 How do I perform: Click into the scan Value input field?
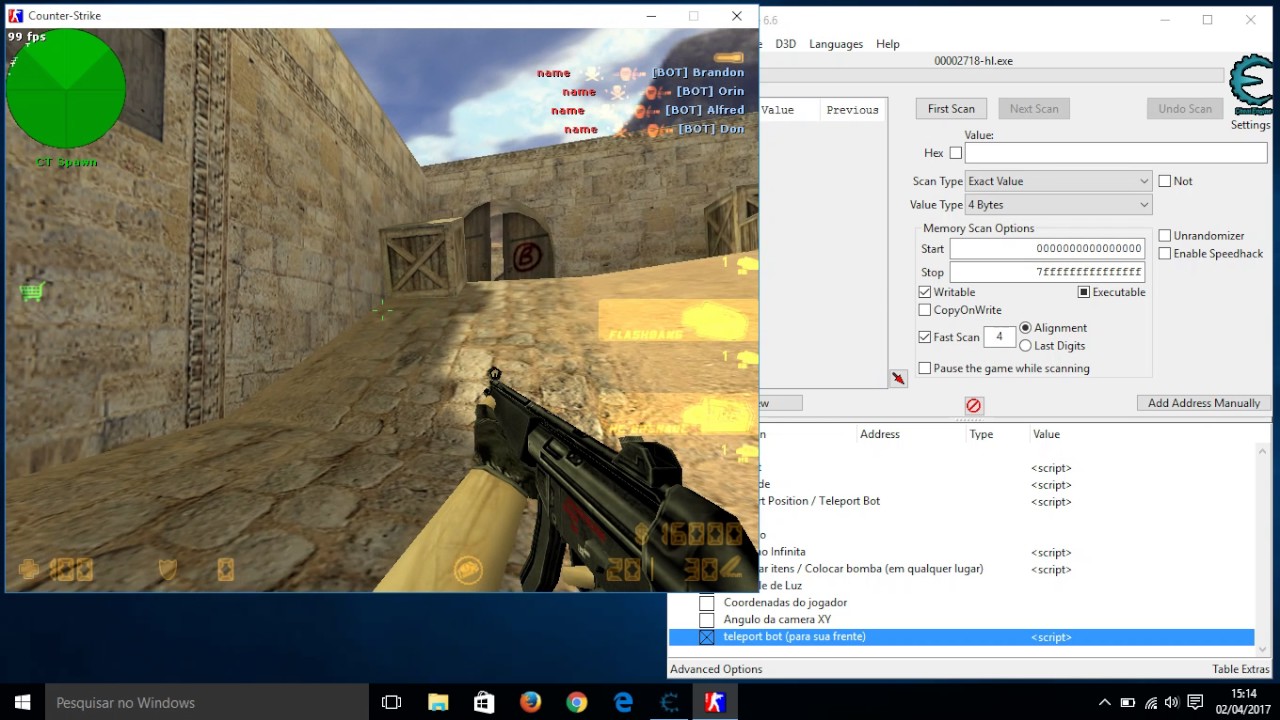click(1115, 153)
